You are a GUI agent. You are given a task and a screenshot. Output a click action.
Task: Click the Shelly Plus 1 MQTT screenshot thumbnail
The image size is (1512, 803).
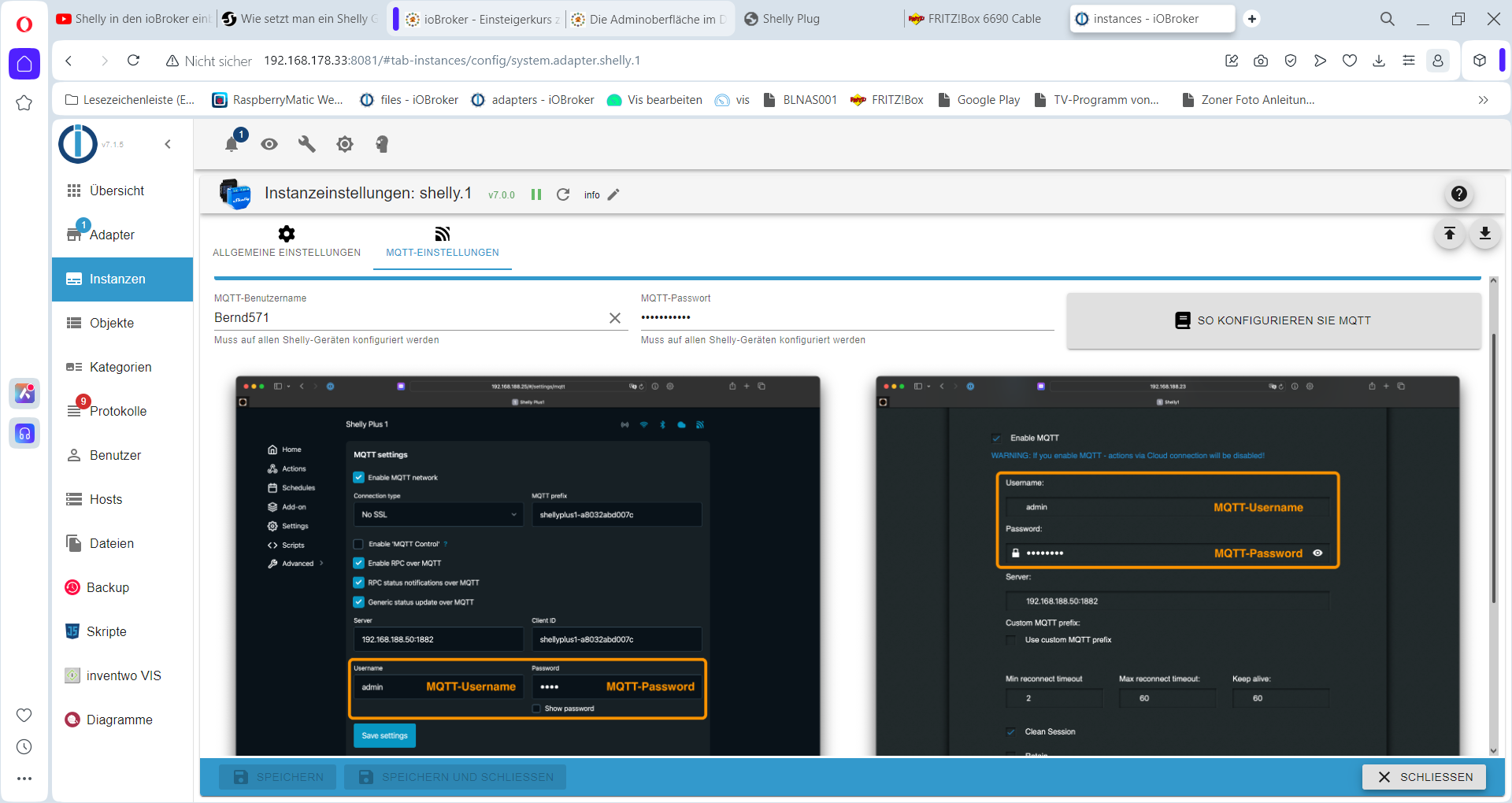[528, 565]
